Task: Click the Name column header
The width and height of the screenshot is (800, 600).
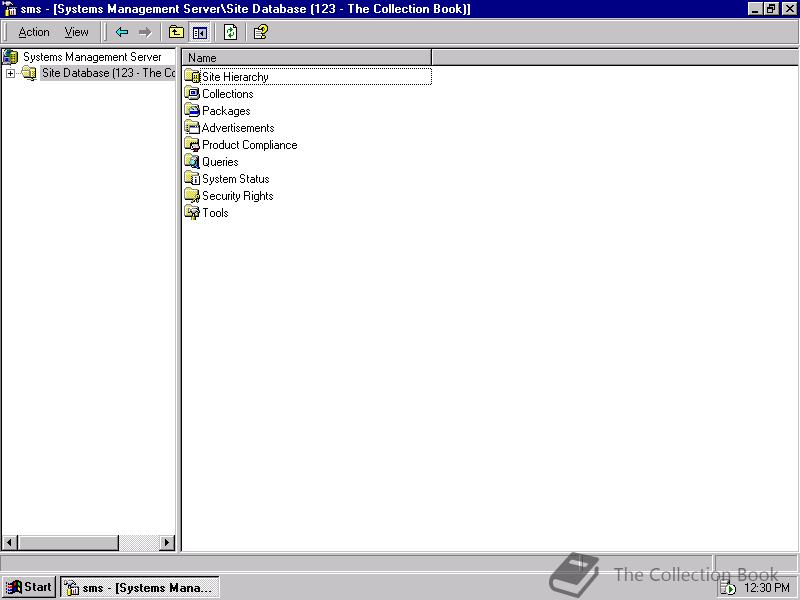Action: pyautogui.click(x=307, y=58)
